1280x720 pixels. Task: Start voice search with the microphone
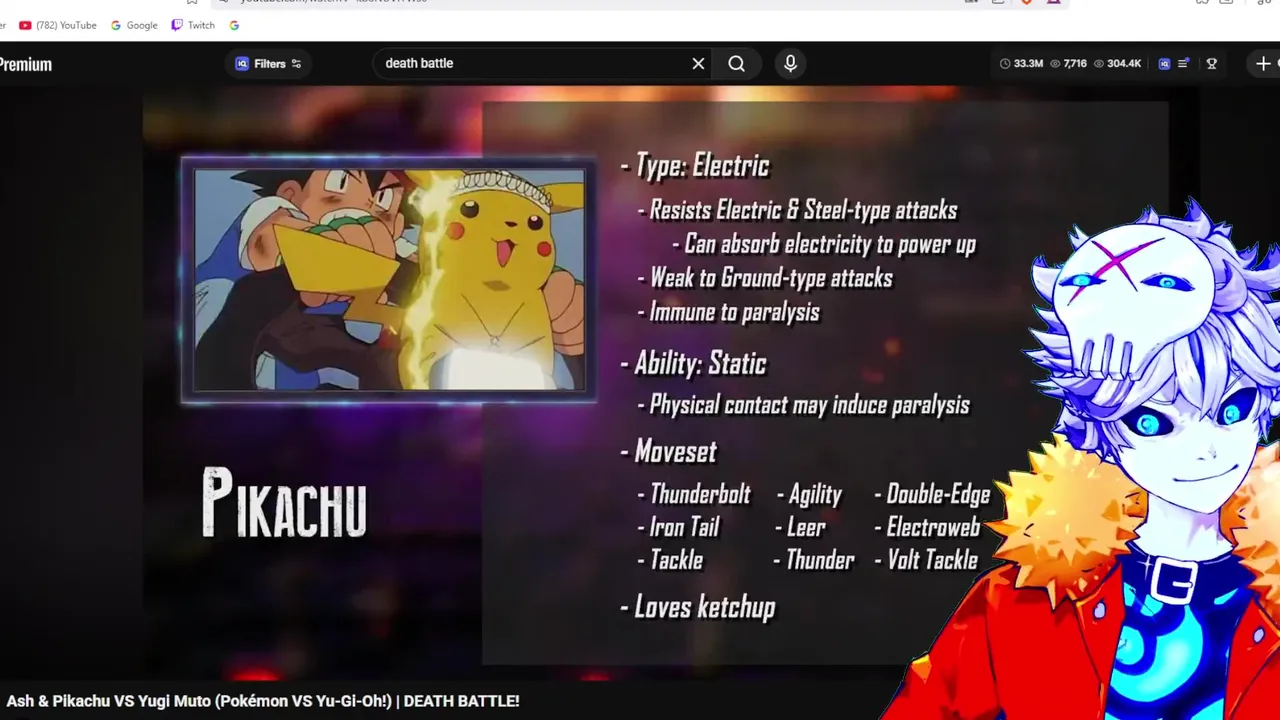point(790,64)
